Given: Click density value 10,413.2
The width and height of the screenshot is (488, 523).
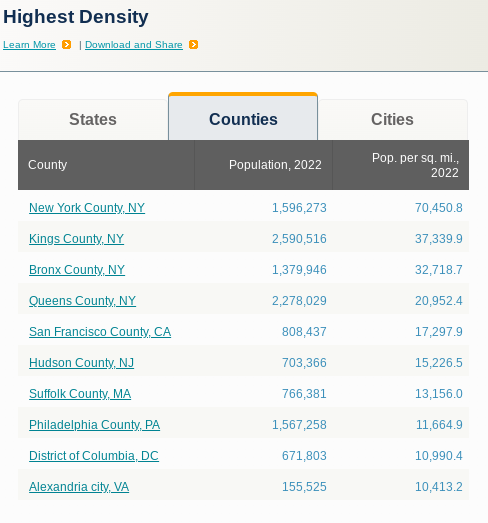Looking at the screenshot, I should click(x=439, y=487).
